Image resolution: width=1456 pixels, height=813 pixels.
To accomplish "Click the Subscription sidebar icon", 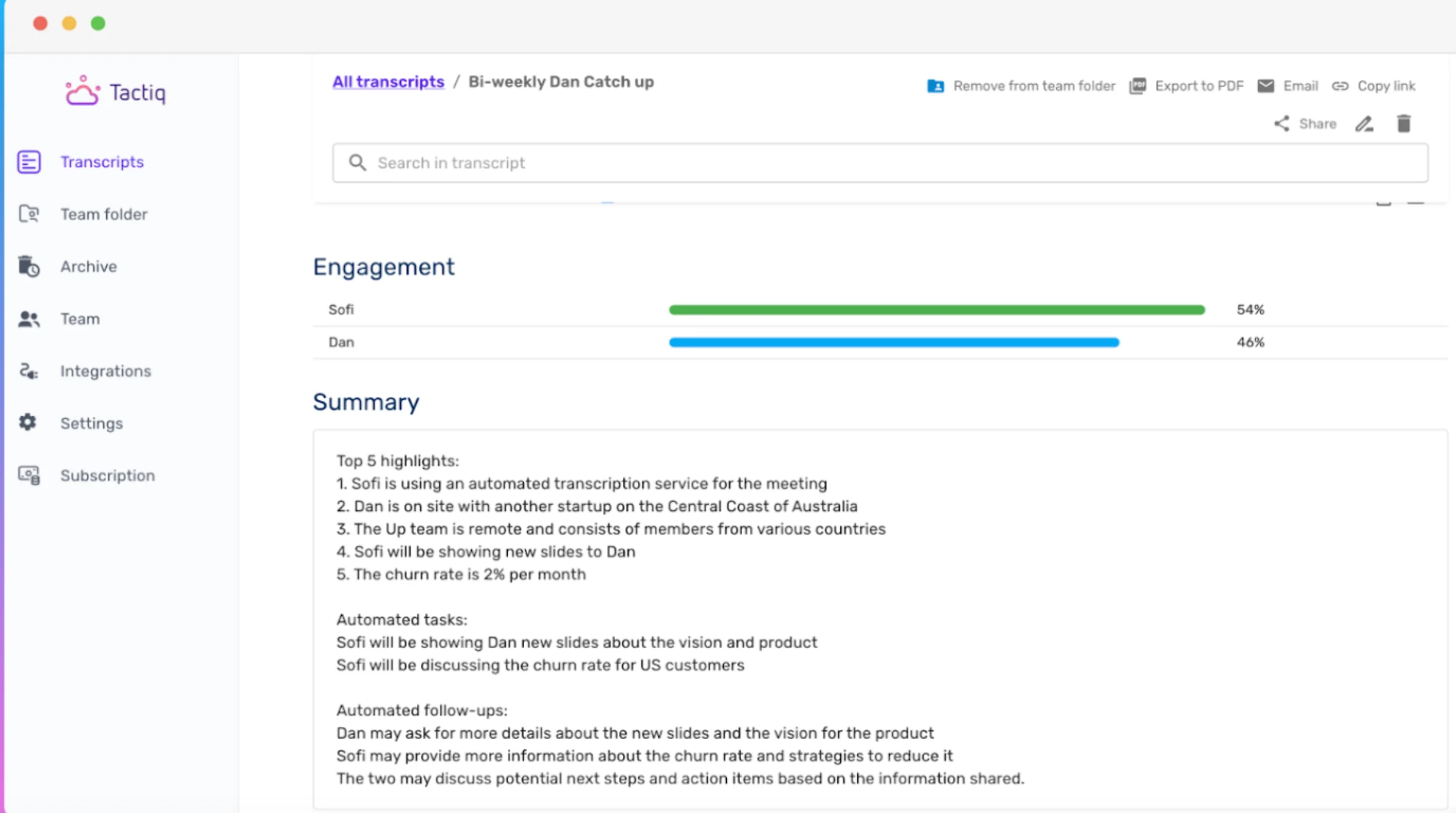I will 29,475.
